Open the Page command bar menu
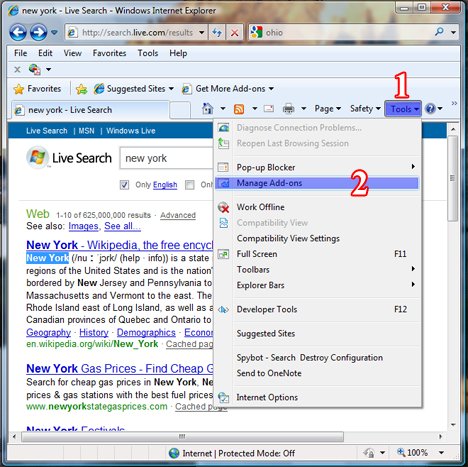This screenshot has width=468, height=467. tap(328, 109)
